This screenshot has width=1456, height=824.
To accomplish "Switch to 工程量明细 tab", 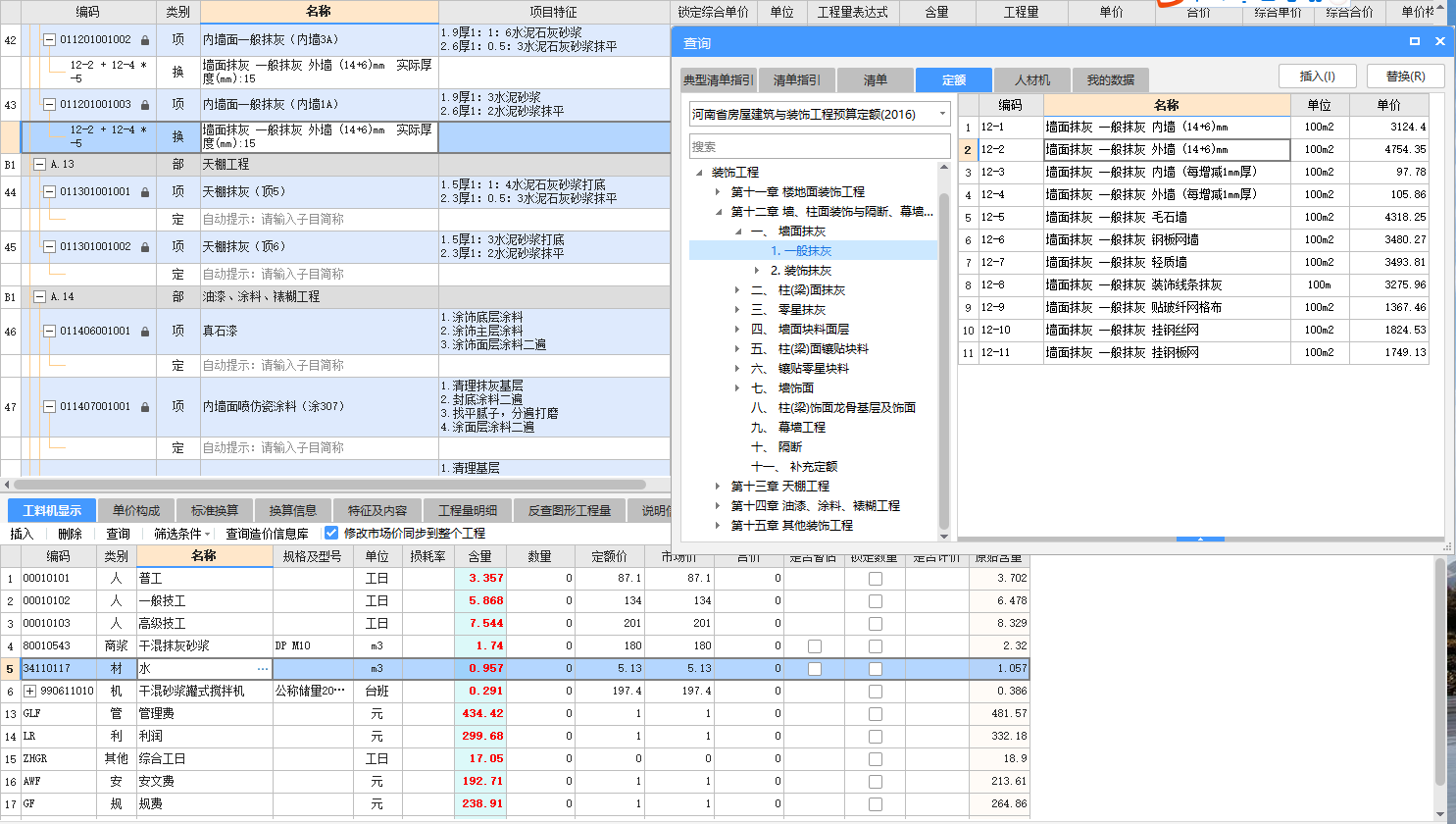I will point(468,510).
